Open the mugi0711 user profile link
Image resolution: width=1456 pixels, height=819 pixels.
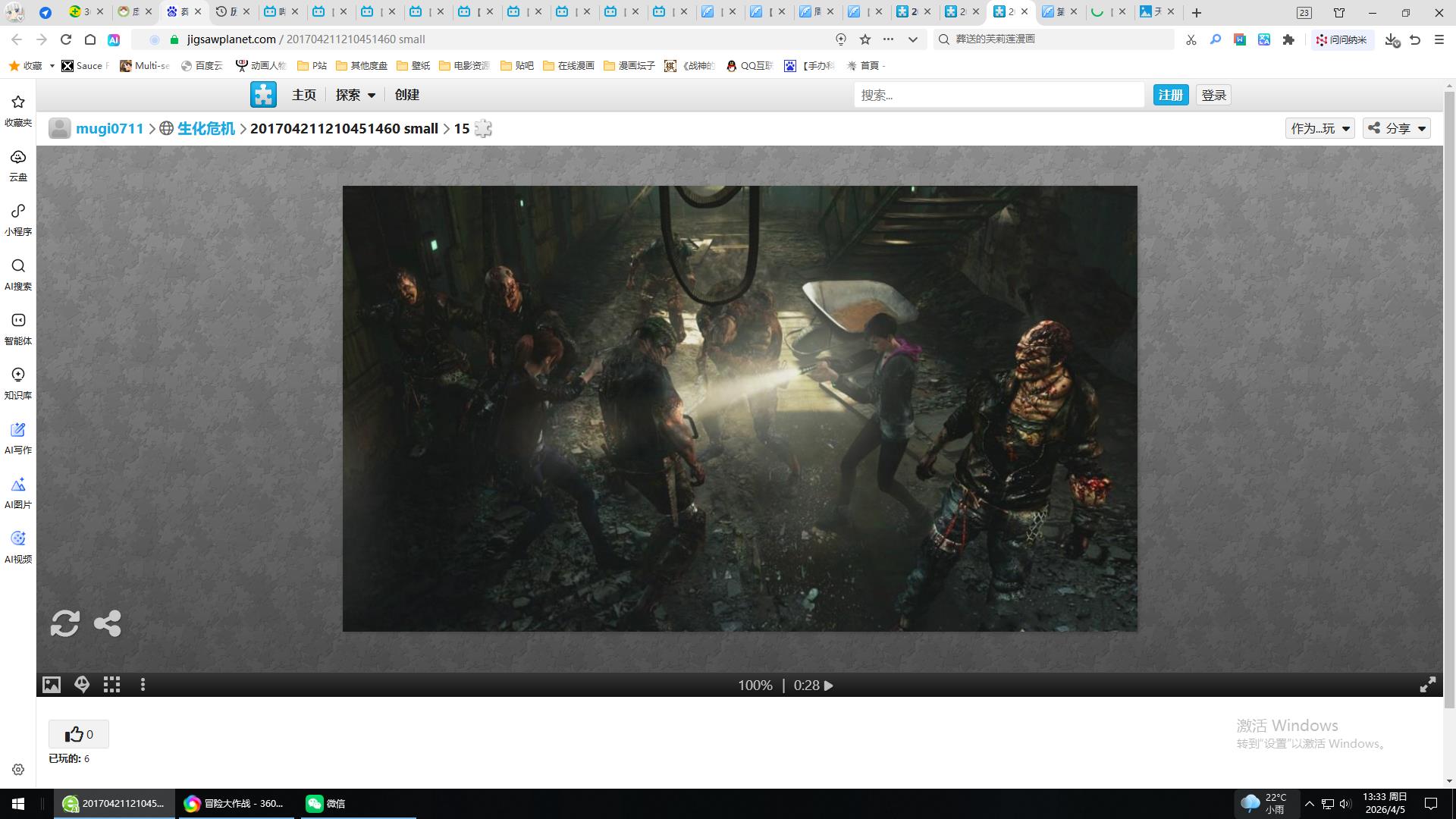[x=109, y=128]
